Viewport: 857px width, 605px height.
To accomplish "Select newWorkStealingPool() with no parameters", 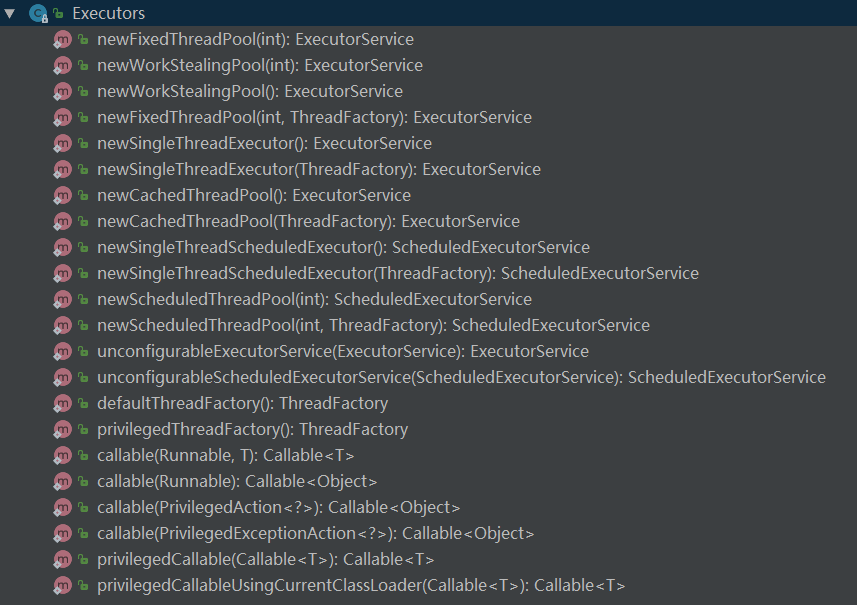I will click(250, 91).
